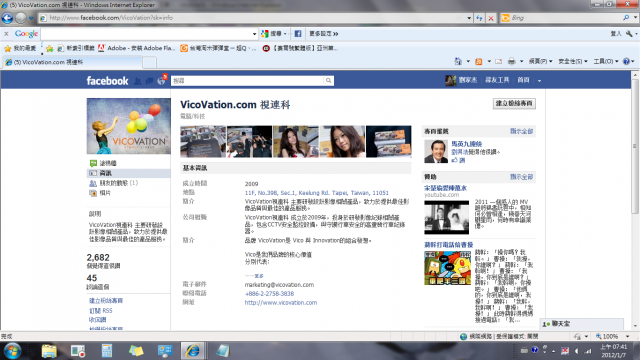Open the print button dropdown arrow
The image size is (640, 360).
521,62
